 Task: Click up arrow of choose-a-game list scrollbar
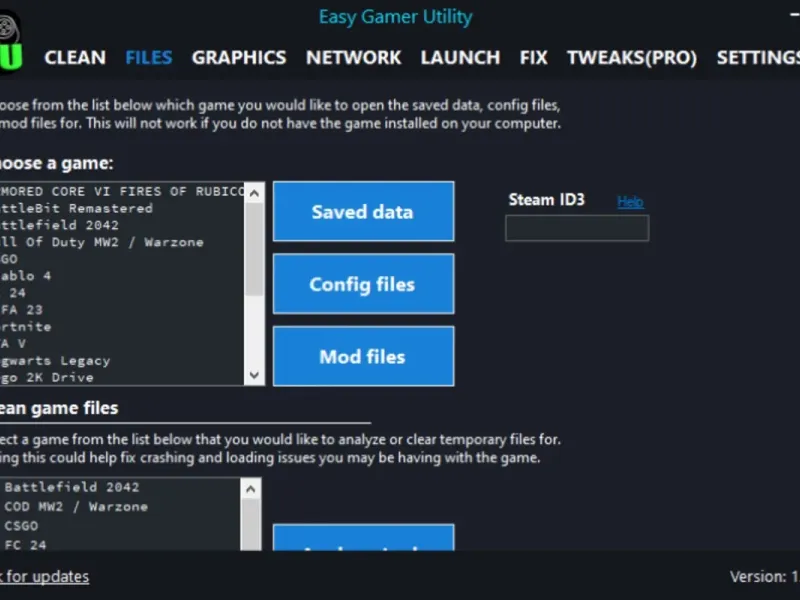(254, 193)
